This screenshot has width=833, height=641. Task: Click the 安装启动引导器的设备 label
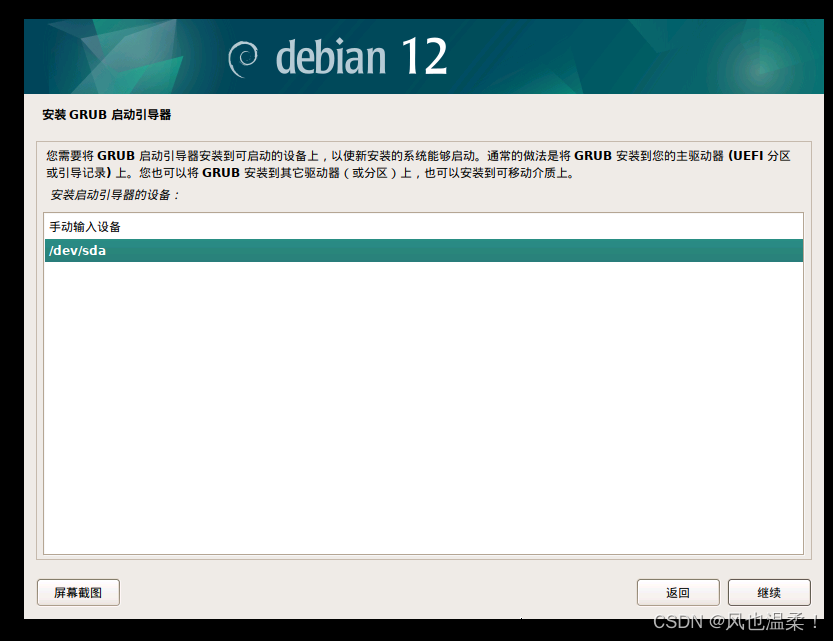(x=113, y=196)
